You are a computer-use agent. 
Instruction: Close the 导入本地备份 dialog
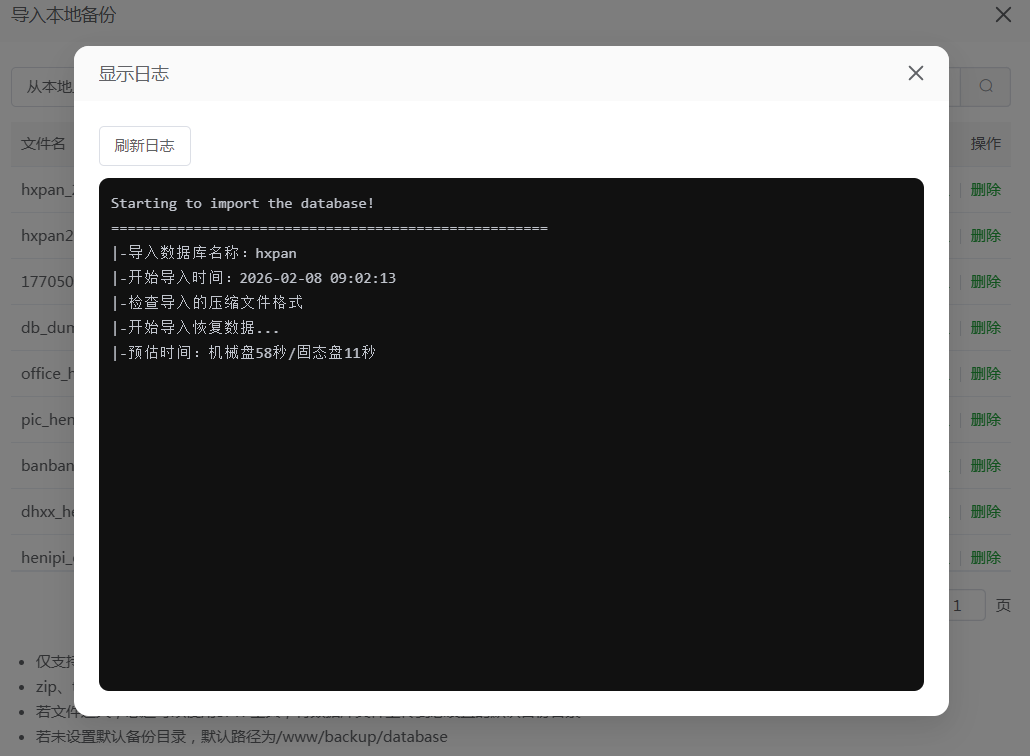[x=1002, y=15]
